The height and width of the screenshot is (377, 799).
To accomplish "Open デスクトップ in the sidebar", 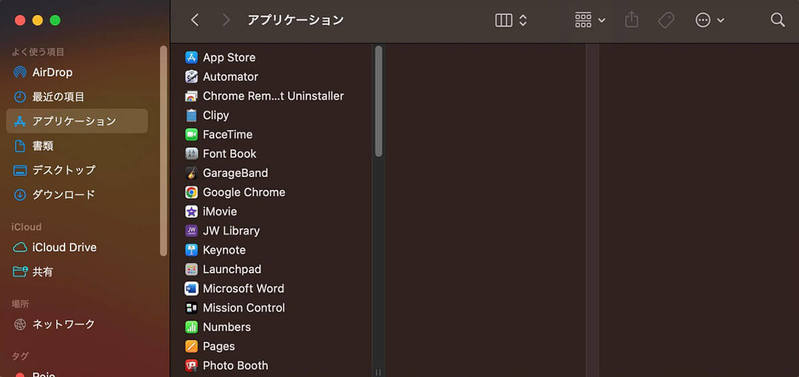I will coord(77,170).
